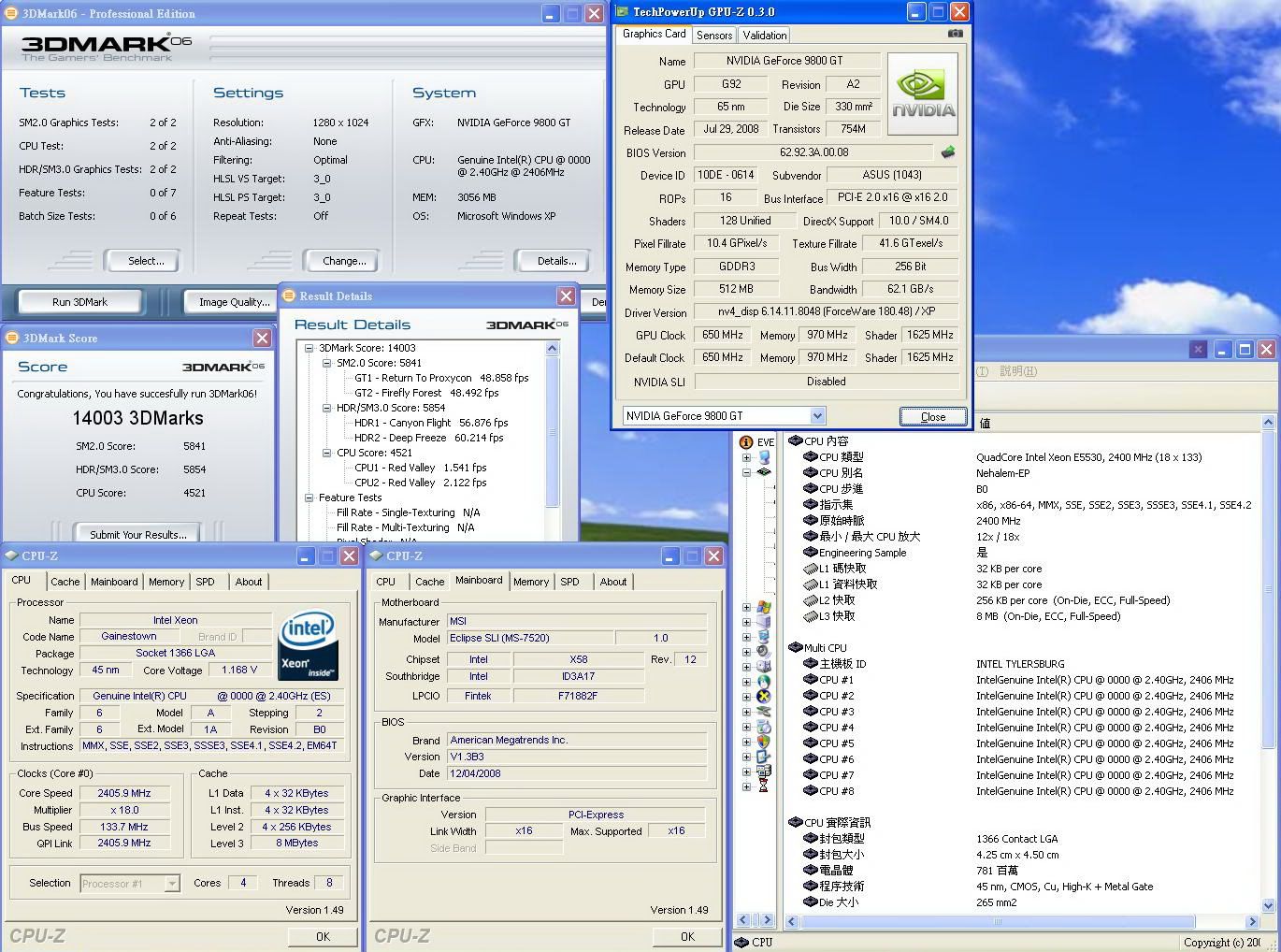Open Memory tab in the left CPU-Z window
This screenshot has height=952, width=1281.
point(166,582)
